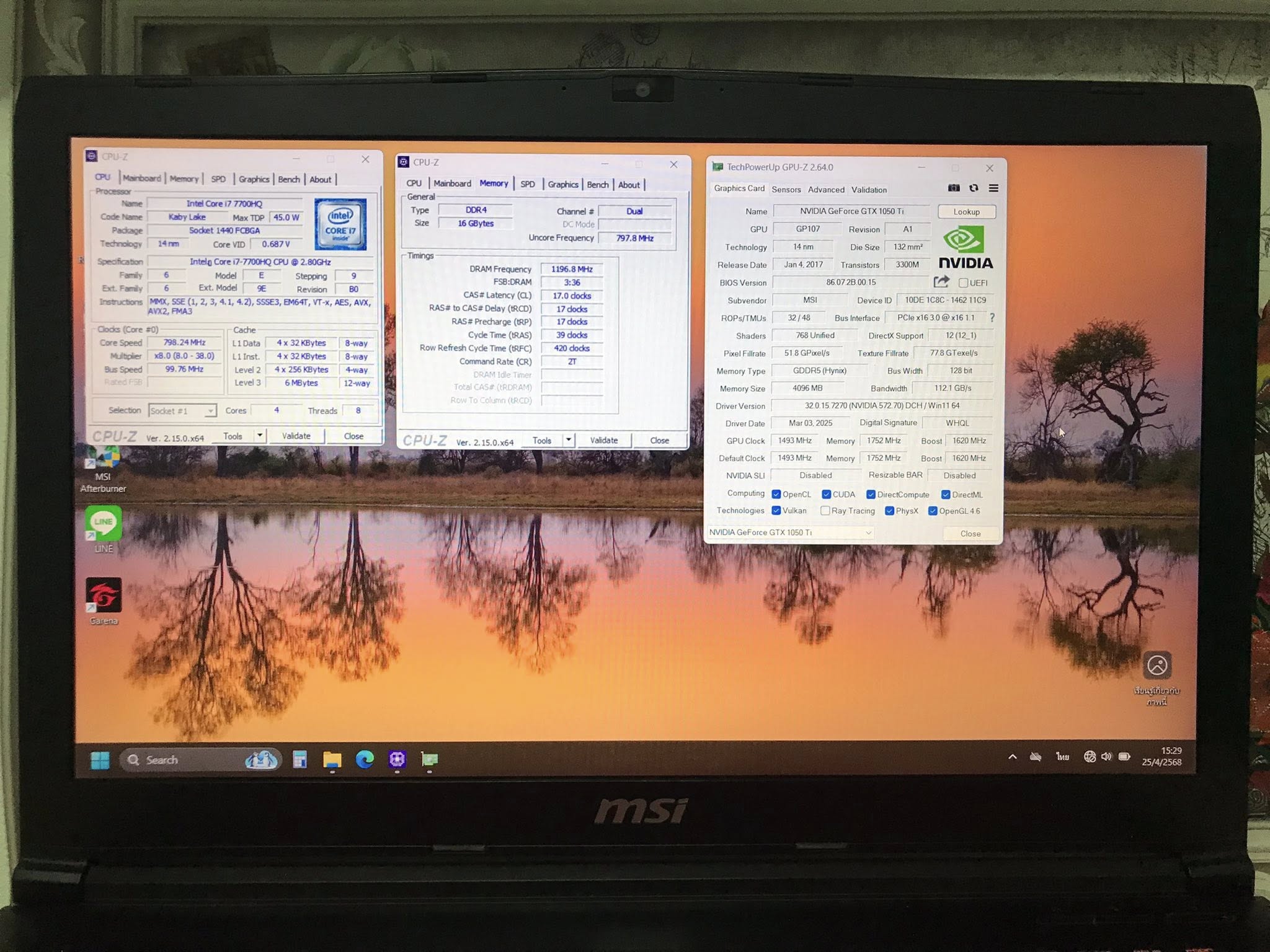1270x952 pixels.
Task: Click the battery tray icon
Action: [x=1124, y=756]
